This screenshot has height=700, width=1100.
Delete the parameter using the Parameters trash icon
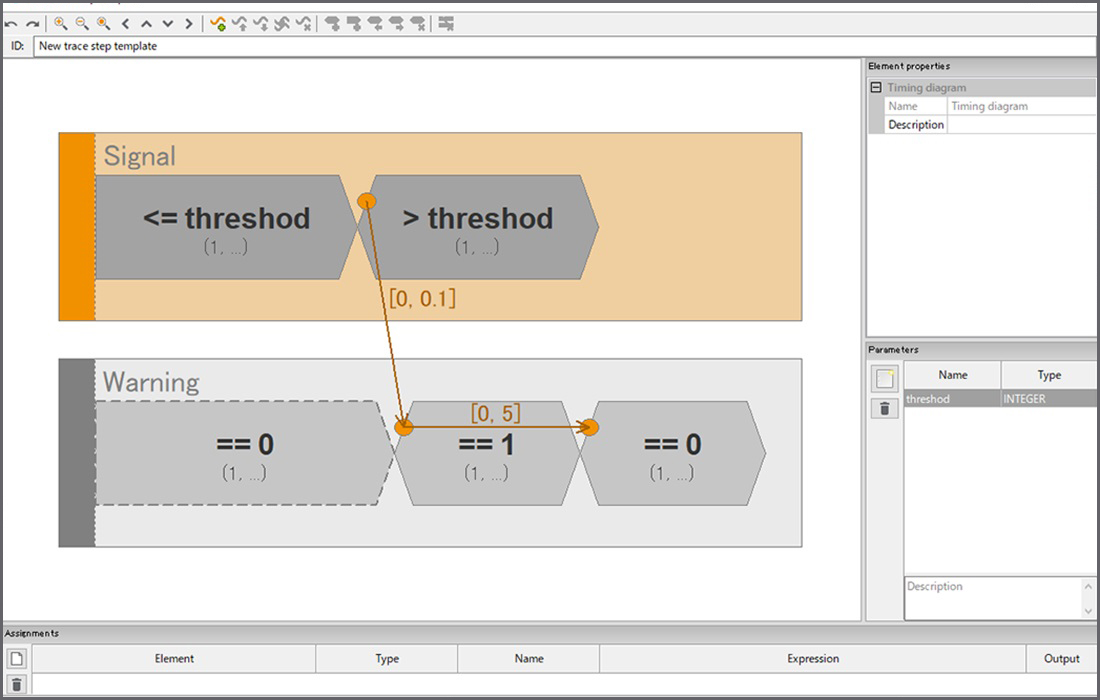point(884,408)
